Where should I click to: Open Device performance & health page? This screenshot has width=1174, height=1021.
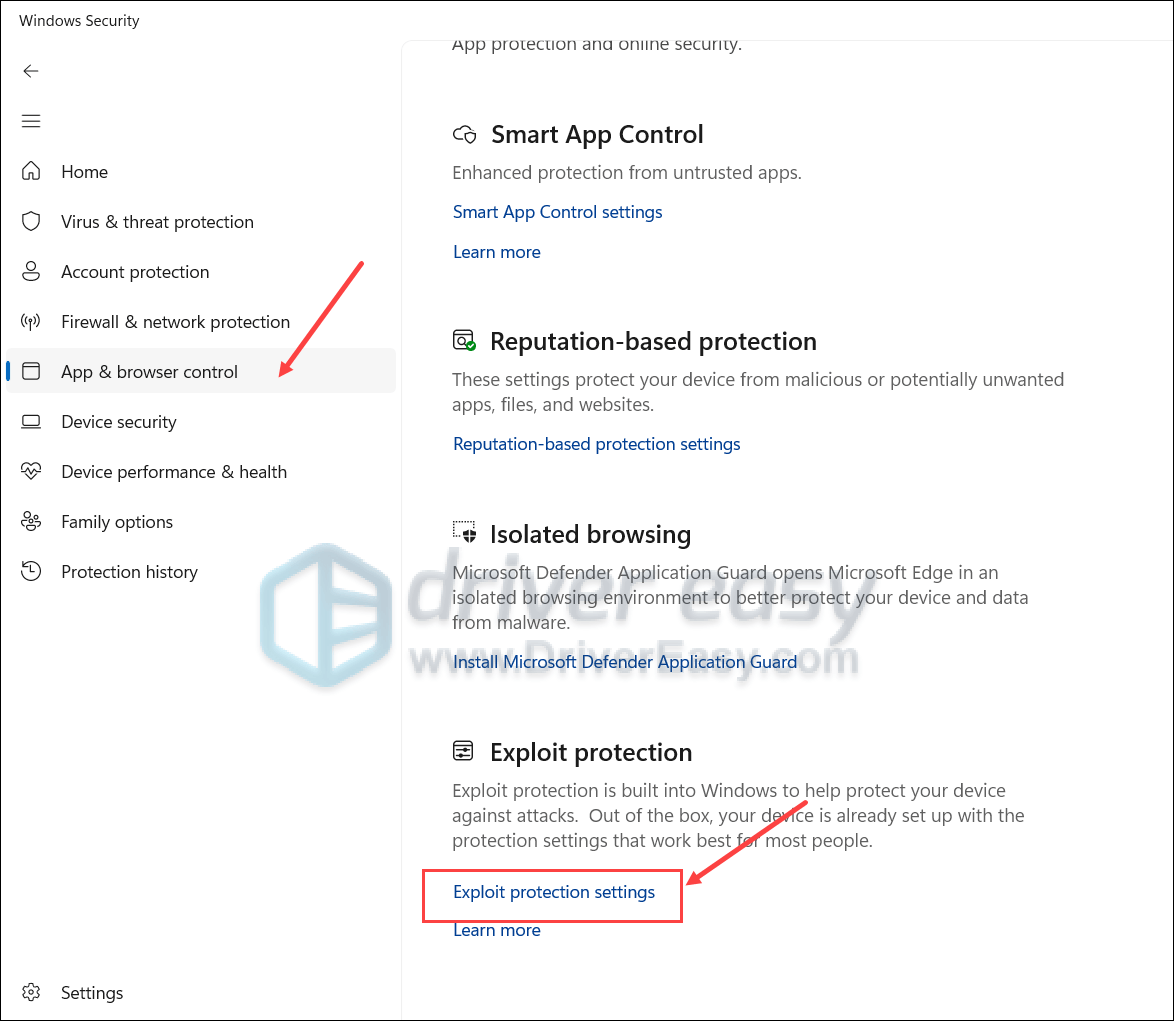174,472
